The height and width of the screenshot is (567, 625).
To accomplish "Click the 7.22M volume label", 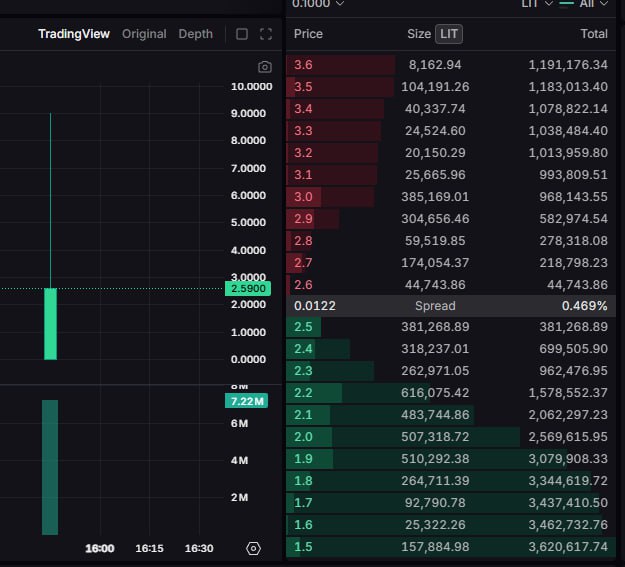I will 246,401.
